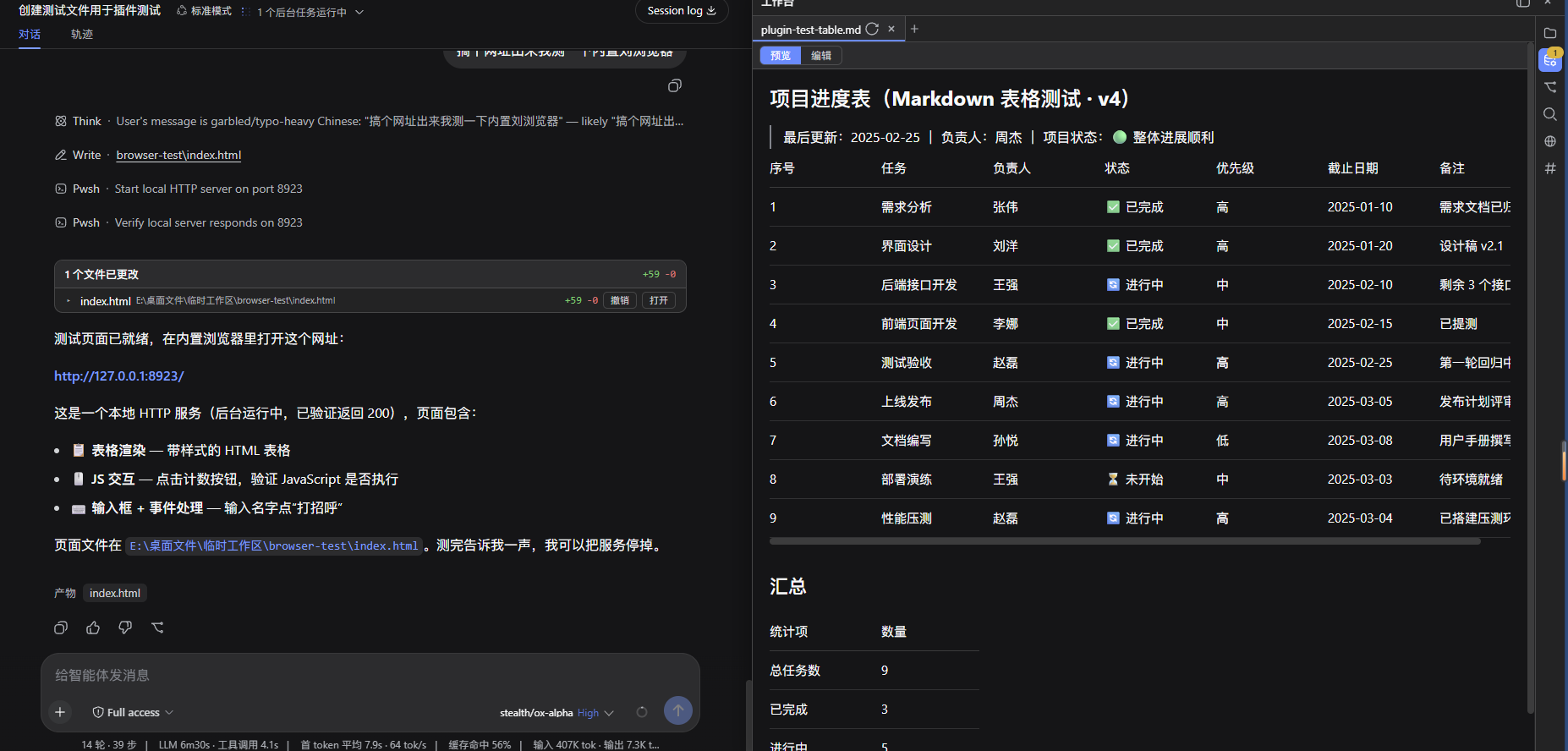Copy the user message above the Think step
This screenshot has height=751, width=1568.
tap(674, 85)
